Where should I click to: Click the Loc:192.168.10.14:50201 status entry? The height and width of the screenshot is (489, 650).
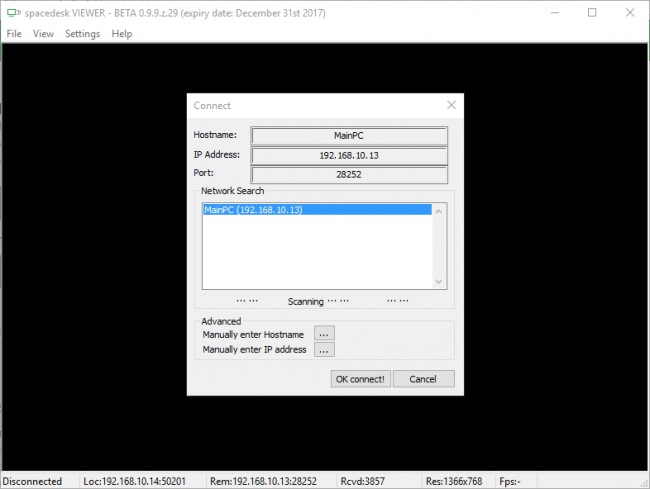point(135,481)
